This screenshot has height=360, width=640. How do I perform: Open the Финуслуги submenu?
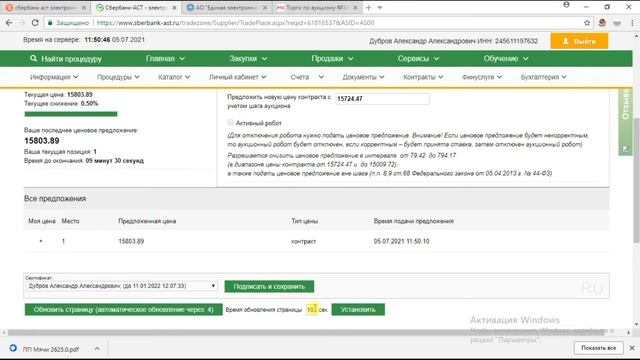point(482,77)
